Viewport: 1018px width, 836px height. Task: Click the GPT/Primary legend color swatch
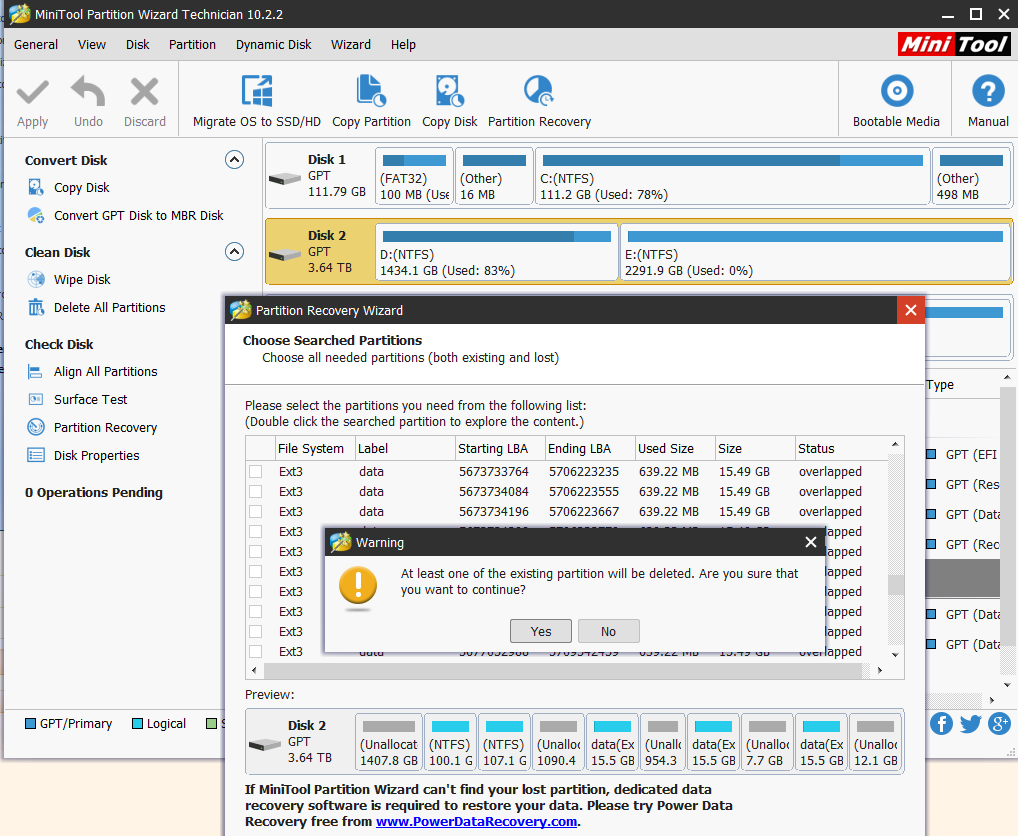coord(31,724)
